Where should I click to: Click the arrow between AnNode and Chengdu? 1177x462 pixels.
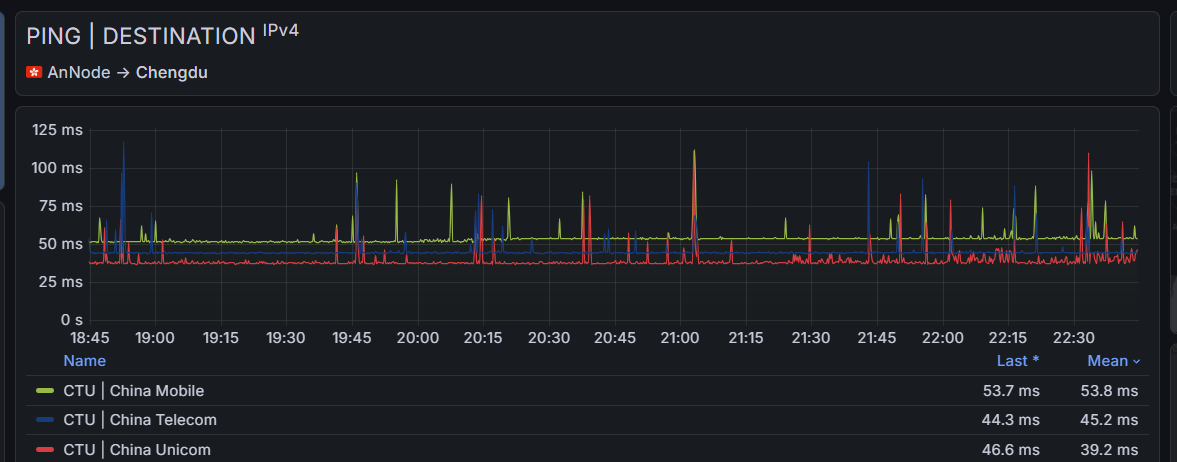click(123, 73)
